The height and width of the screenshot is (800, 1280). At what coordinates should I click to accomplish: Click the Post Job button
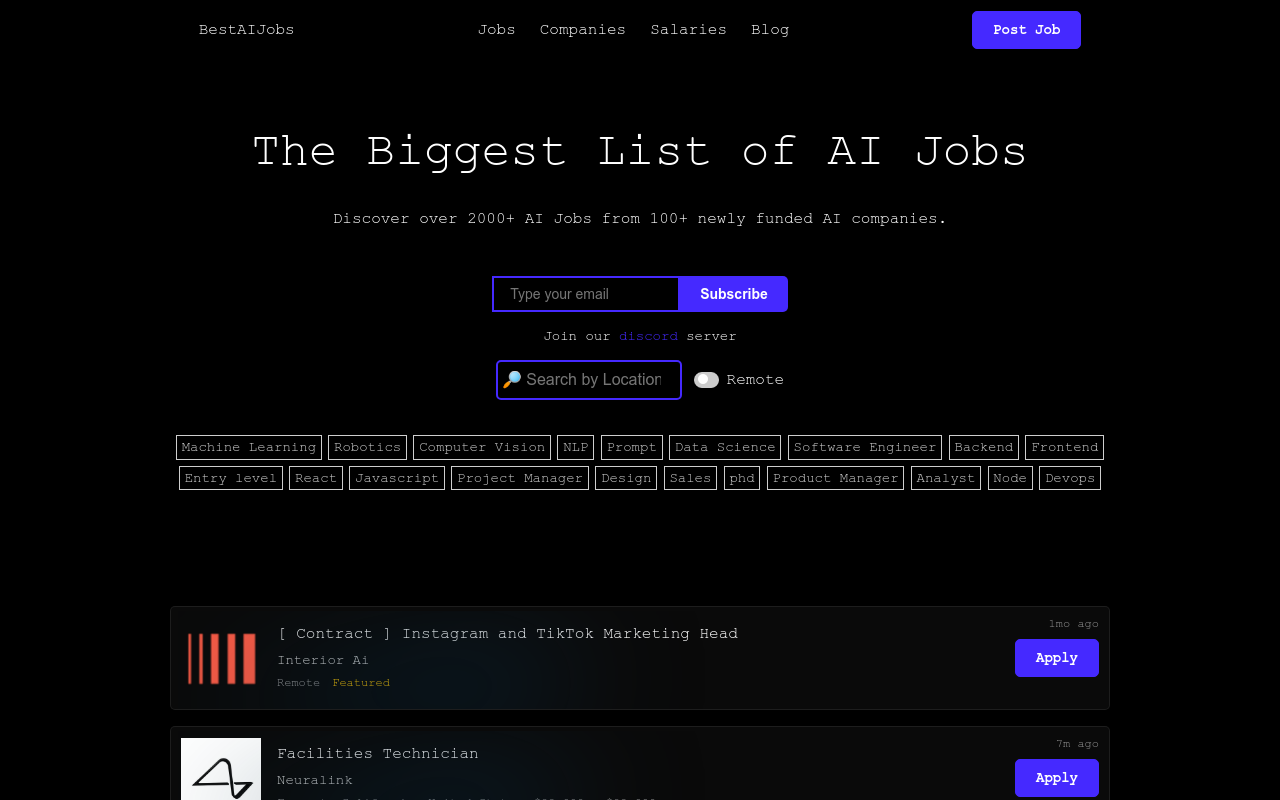[1026, 30]
